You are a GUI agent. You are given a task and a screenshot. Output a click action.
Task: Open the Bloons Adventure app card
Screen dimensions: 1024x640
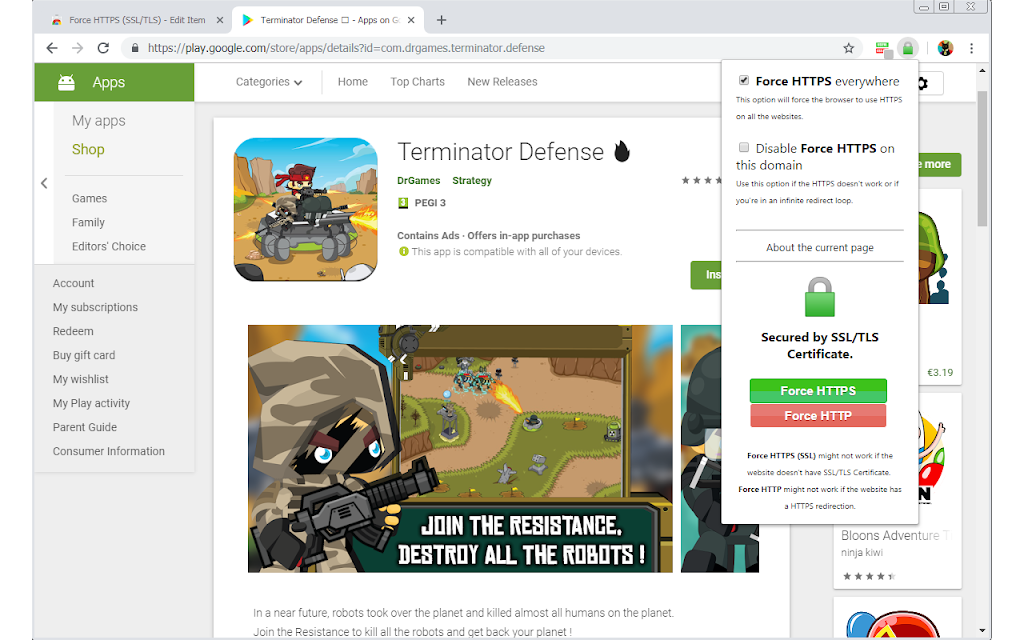tap(897, 490)
